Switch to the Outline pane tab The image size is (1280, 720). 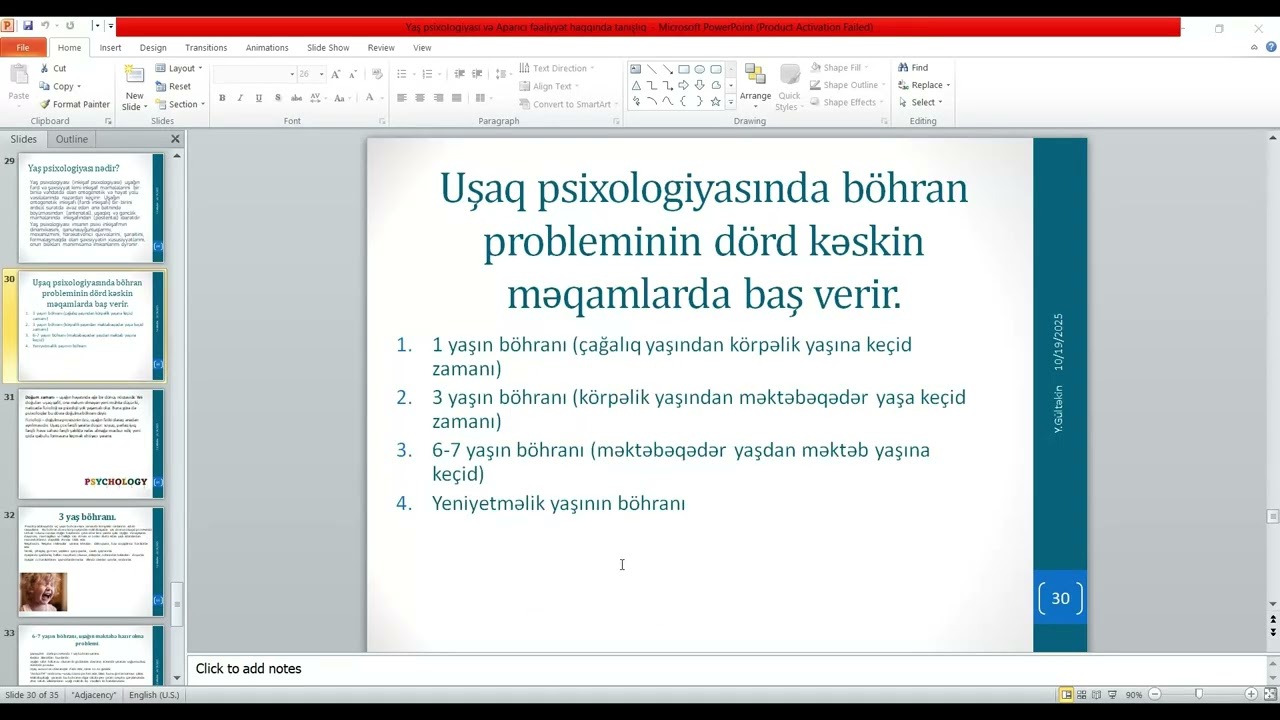click(72, 139)
